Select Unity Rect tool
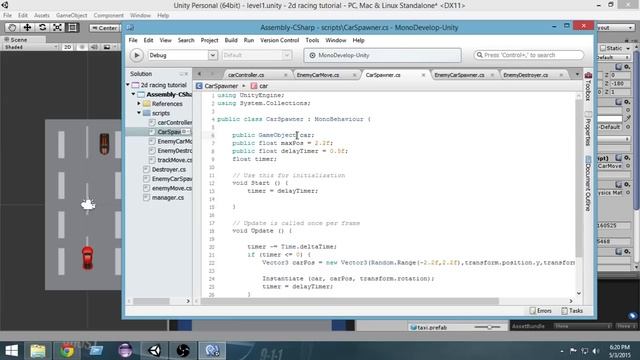The height and width of the screenshot is (360, 640). [x=73, y=27]
